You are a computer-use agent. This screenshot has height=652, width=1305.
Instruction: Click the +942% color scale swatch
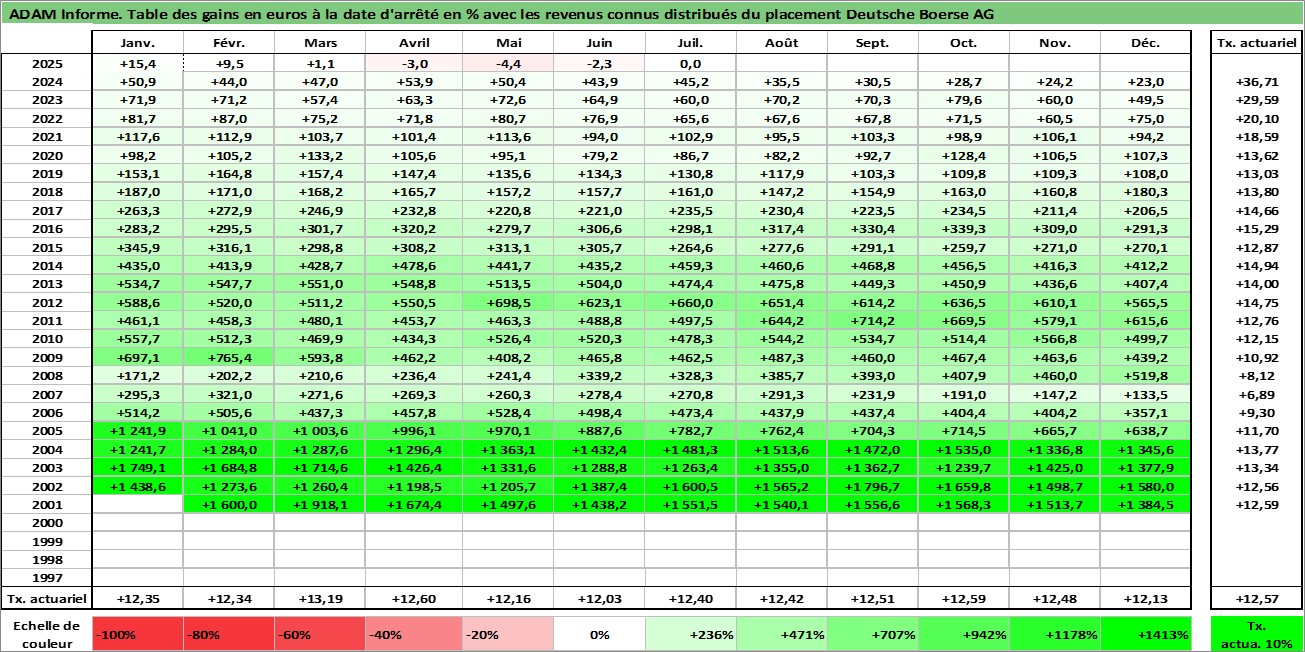(964, 634)
